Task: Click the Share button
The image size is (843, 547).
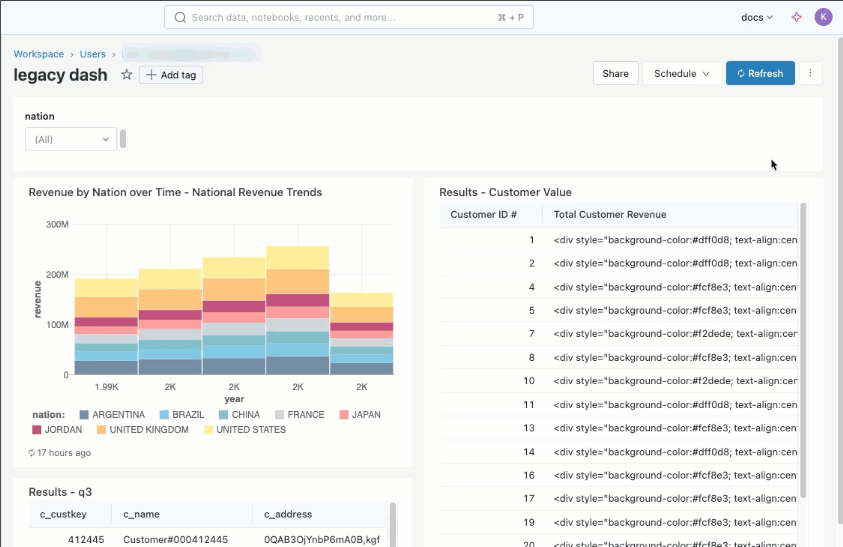Action: [615, 73]
